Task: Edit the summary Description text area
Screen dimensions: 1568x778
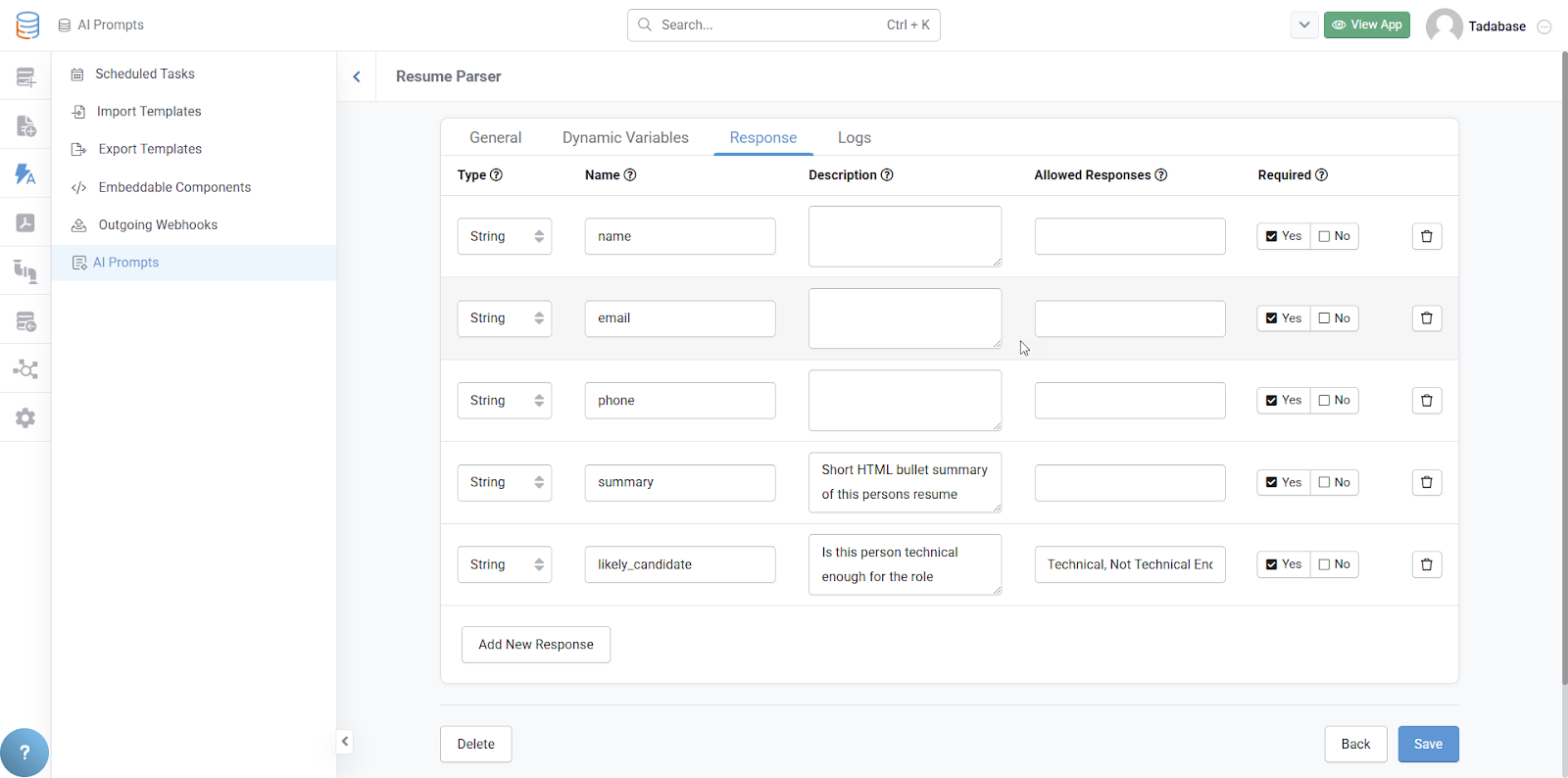Action: click(905, 482)
